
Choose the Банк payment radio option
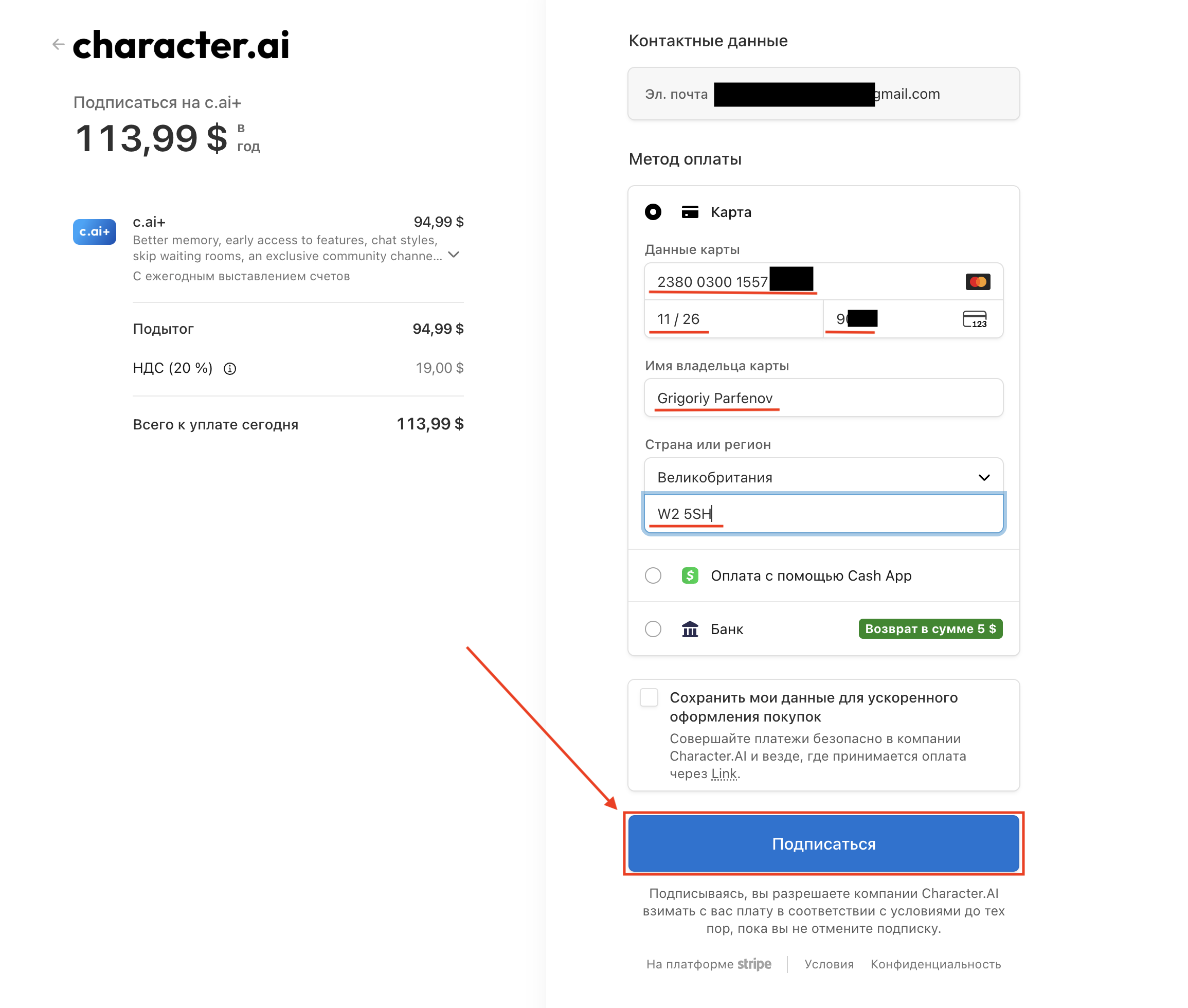(653, 629)
